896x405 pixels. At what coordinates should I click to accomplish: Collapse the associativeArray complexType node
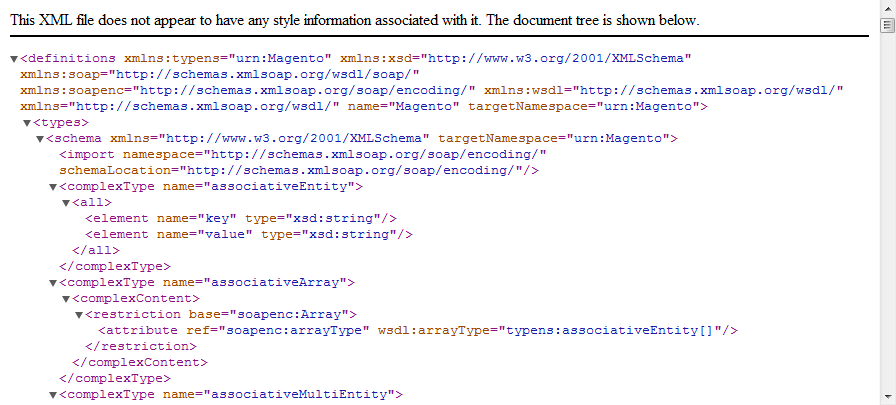(x=53, y=283)
